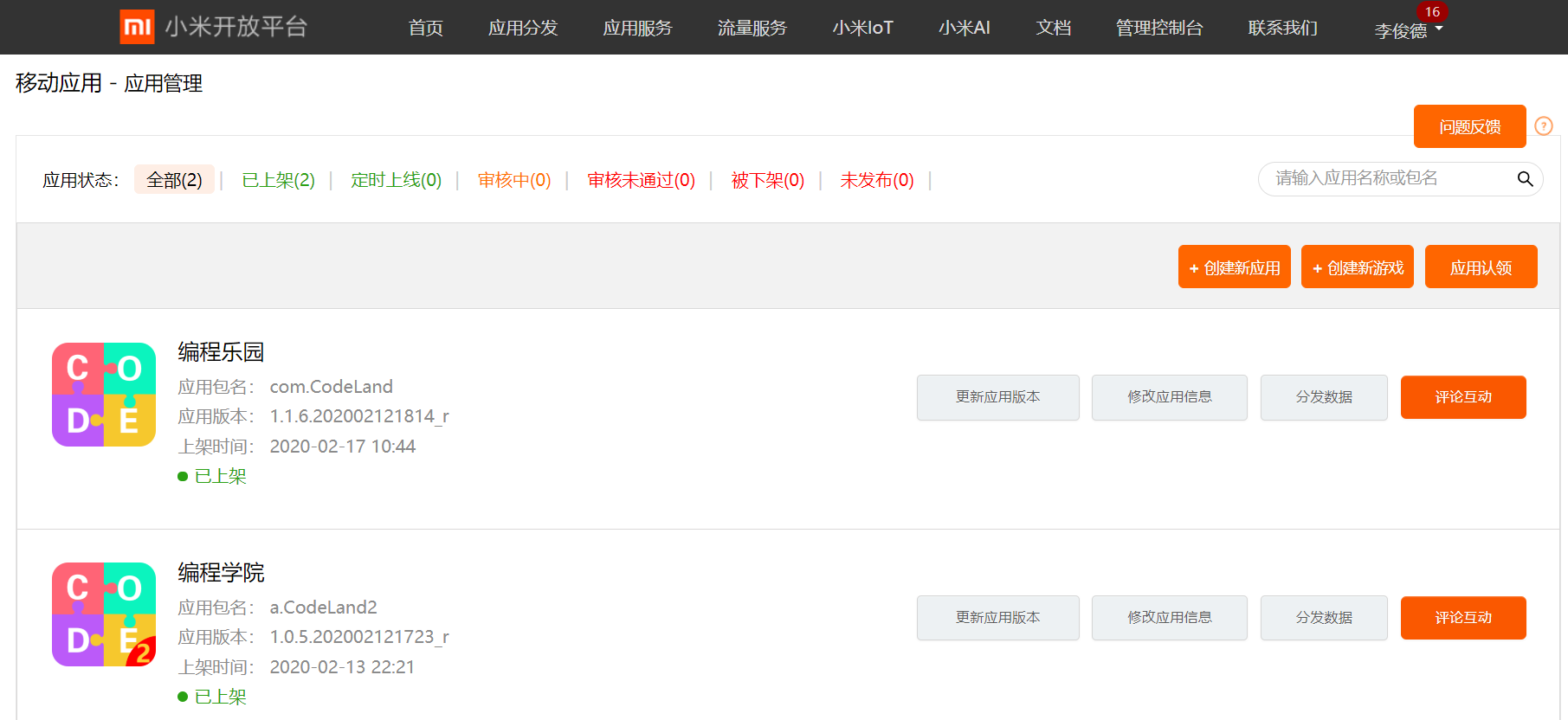Click version text 1.1.6.202002121814_r
The image size is (1568, 720).
(359, 416)
